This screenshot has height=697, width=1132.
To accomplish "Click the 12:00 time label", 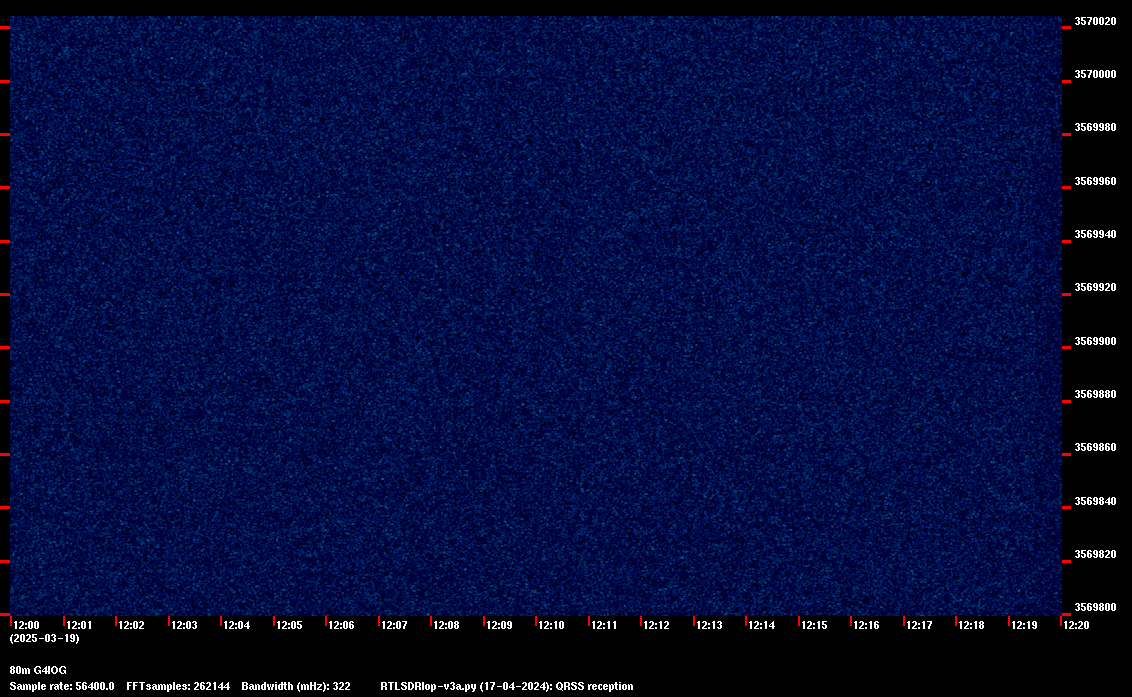I will (x=27, y=625).
